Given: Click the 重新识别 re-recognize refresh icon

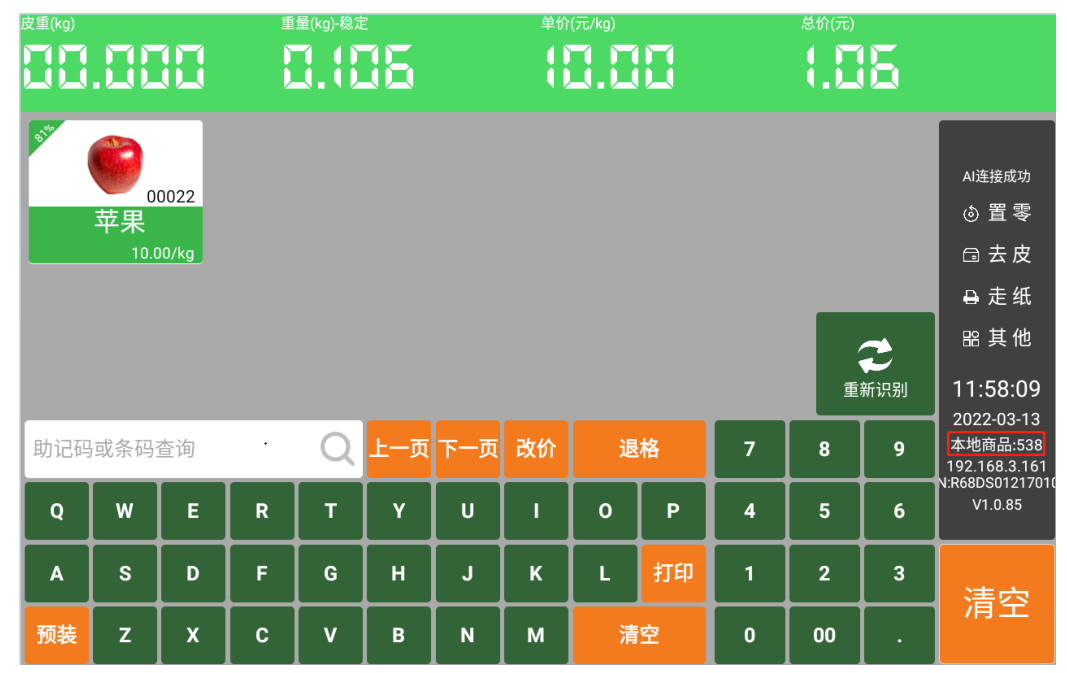Looking at the screenshot, I should pos(874,355).
